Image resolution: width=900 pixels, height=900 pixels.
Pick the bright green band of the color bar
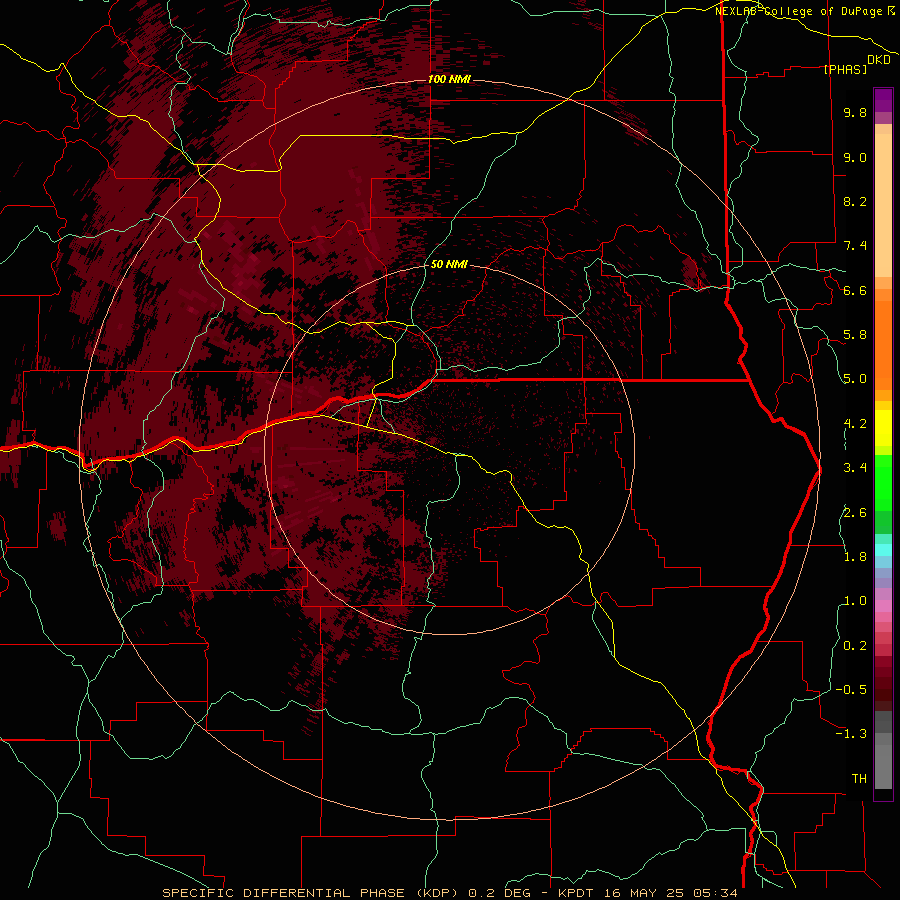pos(883,483)
